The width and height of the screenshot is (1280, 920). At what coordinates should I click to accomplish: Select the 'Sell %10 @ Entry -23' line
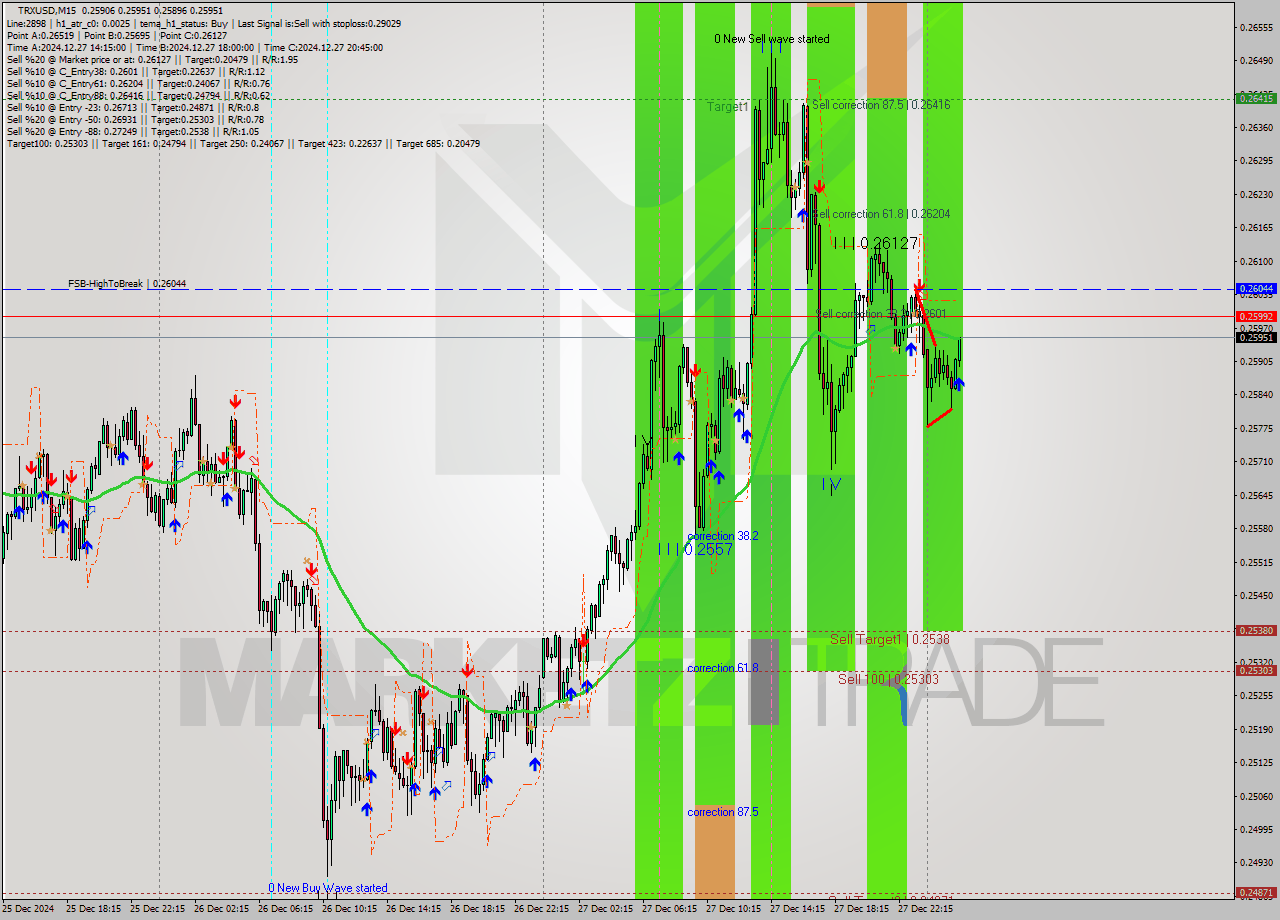point(132,107)
